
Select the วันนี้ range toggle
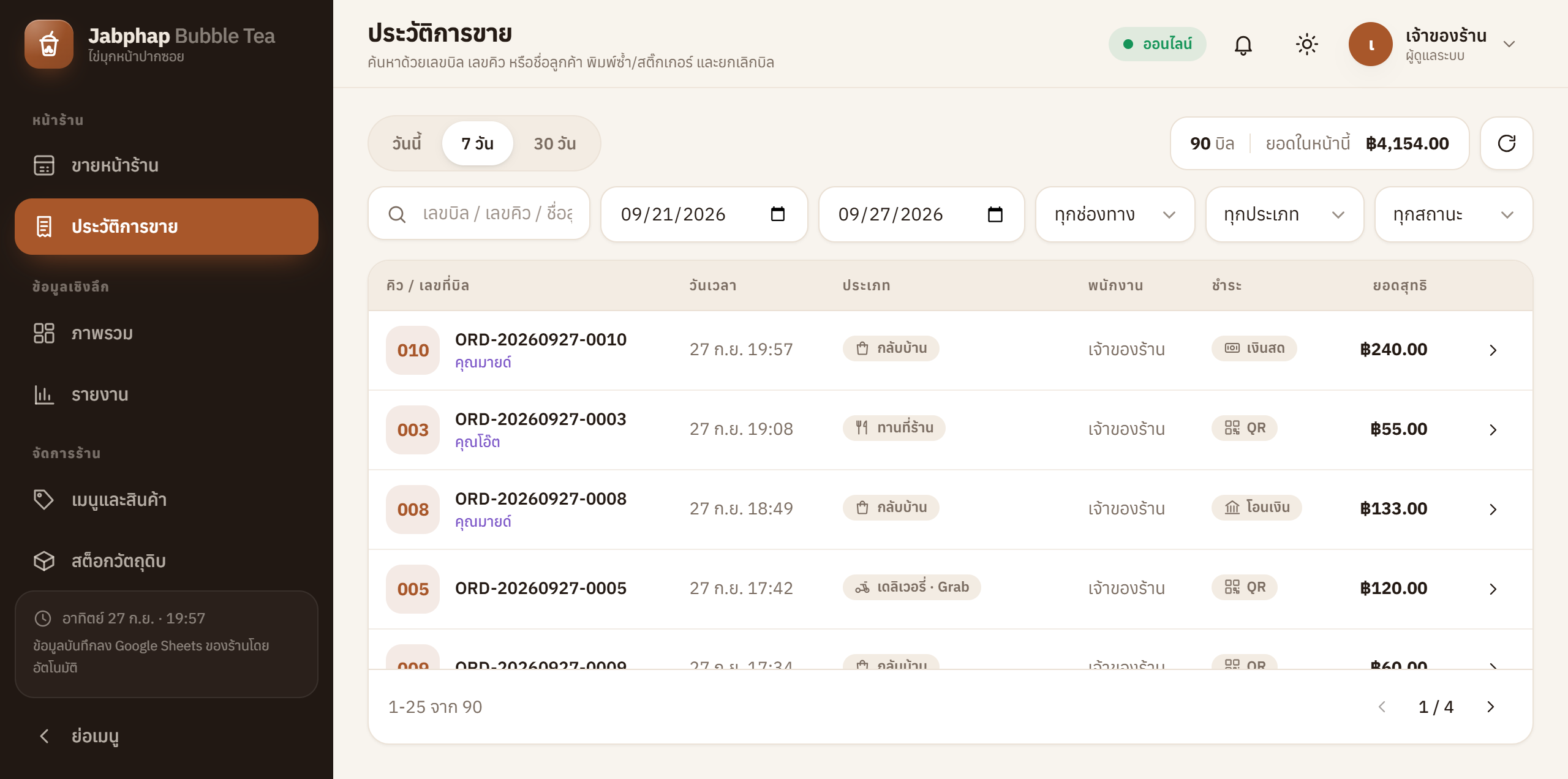click(407, 143)
